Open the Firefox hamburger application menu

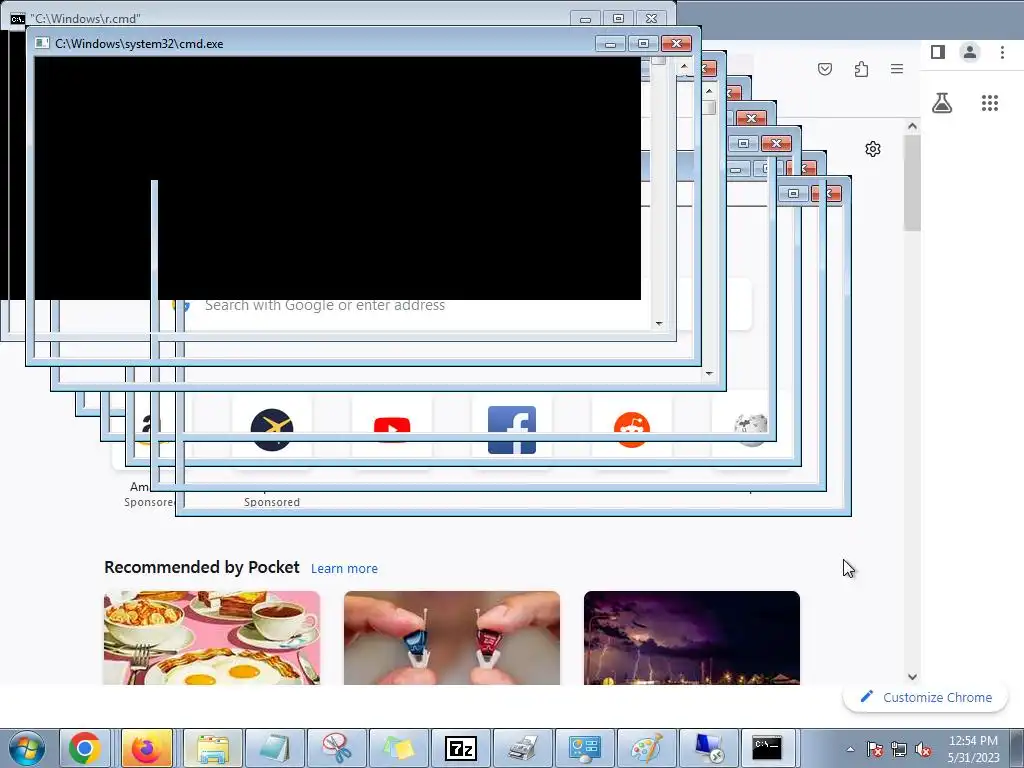[x=897, y=69]
